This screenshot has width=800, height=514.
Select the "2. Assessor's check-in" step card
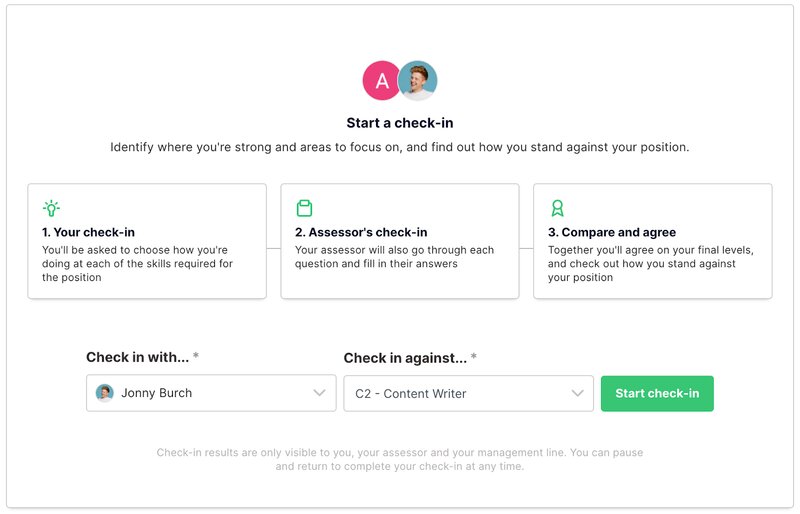[400, 241]
